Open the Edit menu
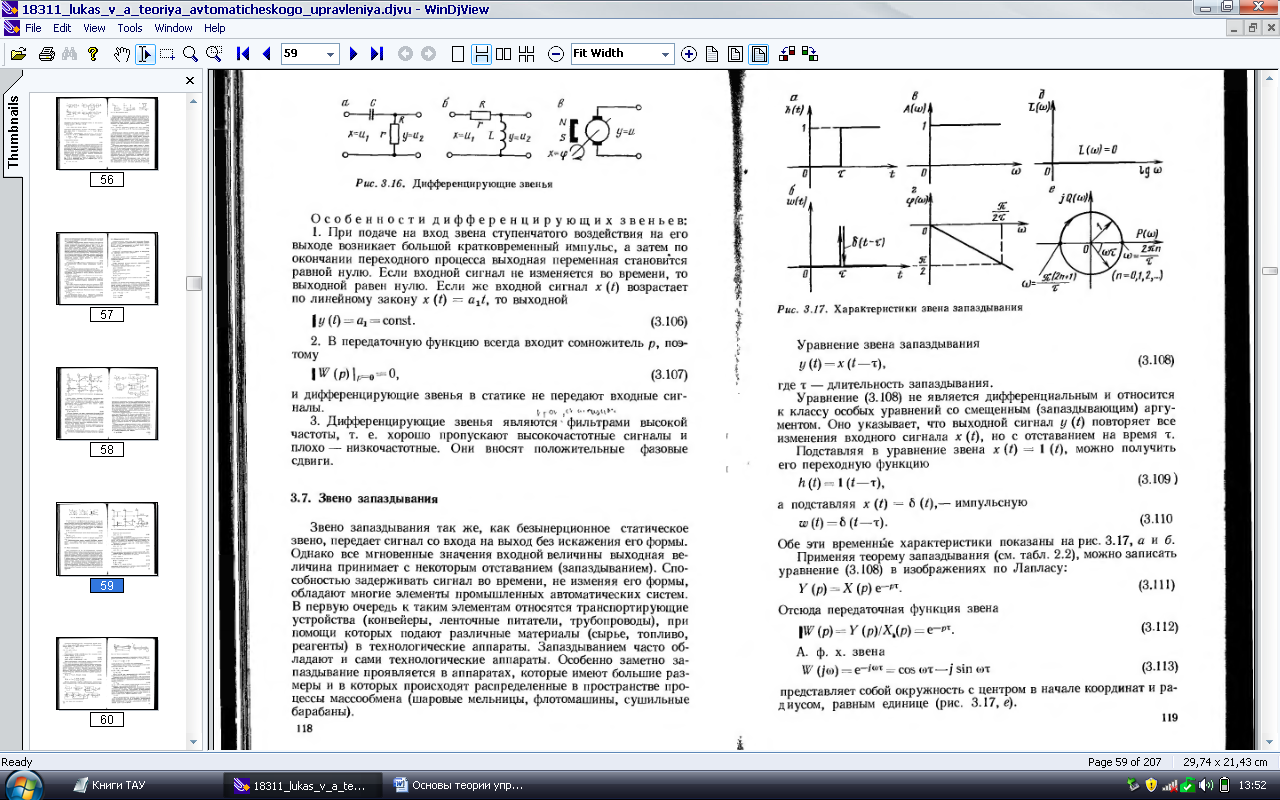Viewport: 1280px width, 800px height. click(x=62, y=28)
